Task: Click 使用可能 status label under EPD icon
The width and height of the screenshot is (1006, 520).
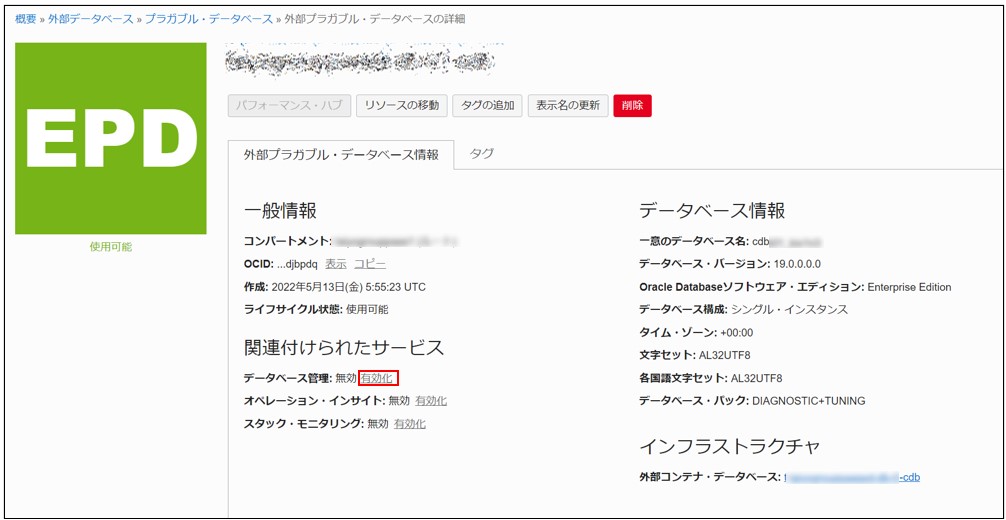Action: coord(110,246)
